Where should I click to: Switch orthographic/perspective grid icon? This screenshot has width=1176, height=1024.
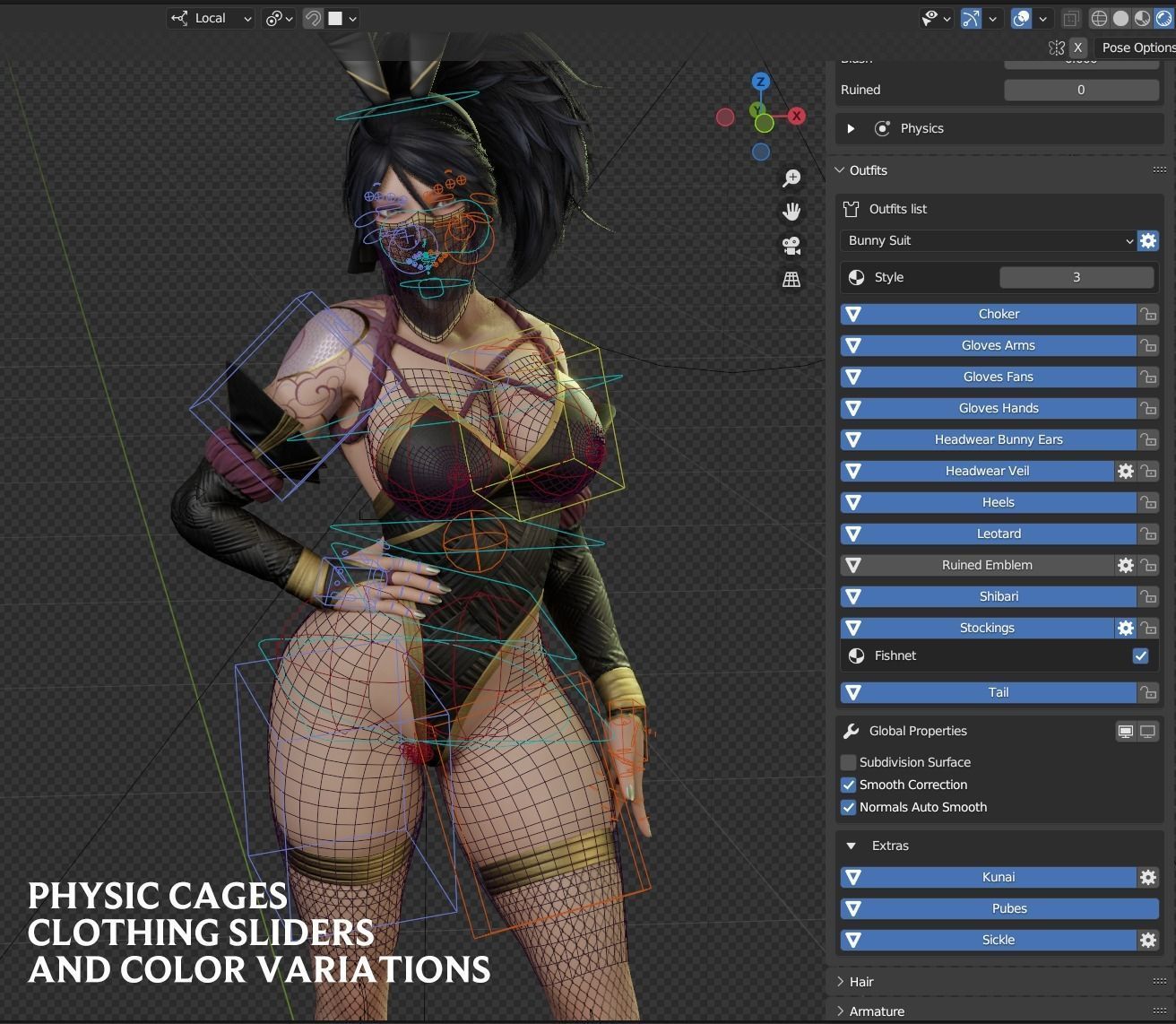791,280
